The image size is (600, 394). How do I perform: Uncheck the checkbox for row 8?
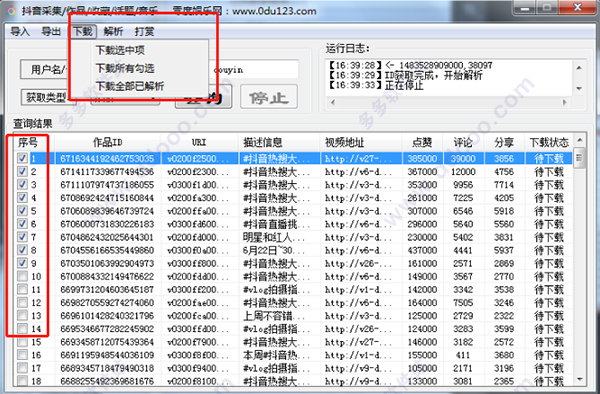[22, 250]
